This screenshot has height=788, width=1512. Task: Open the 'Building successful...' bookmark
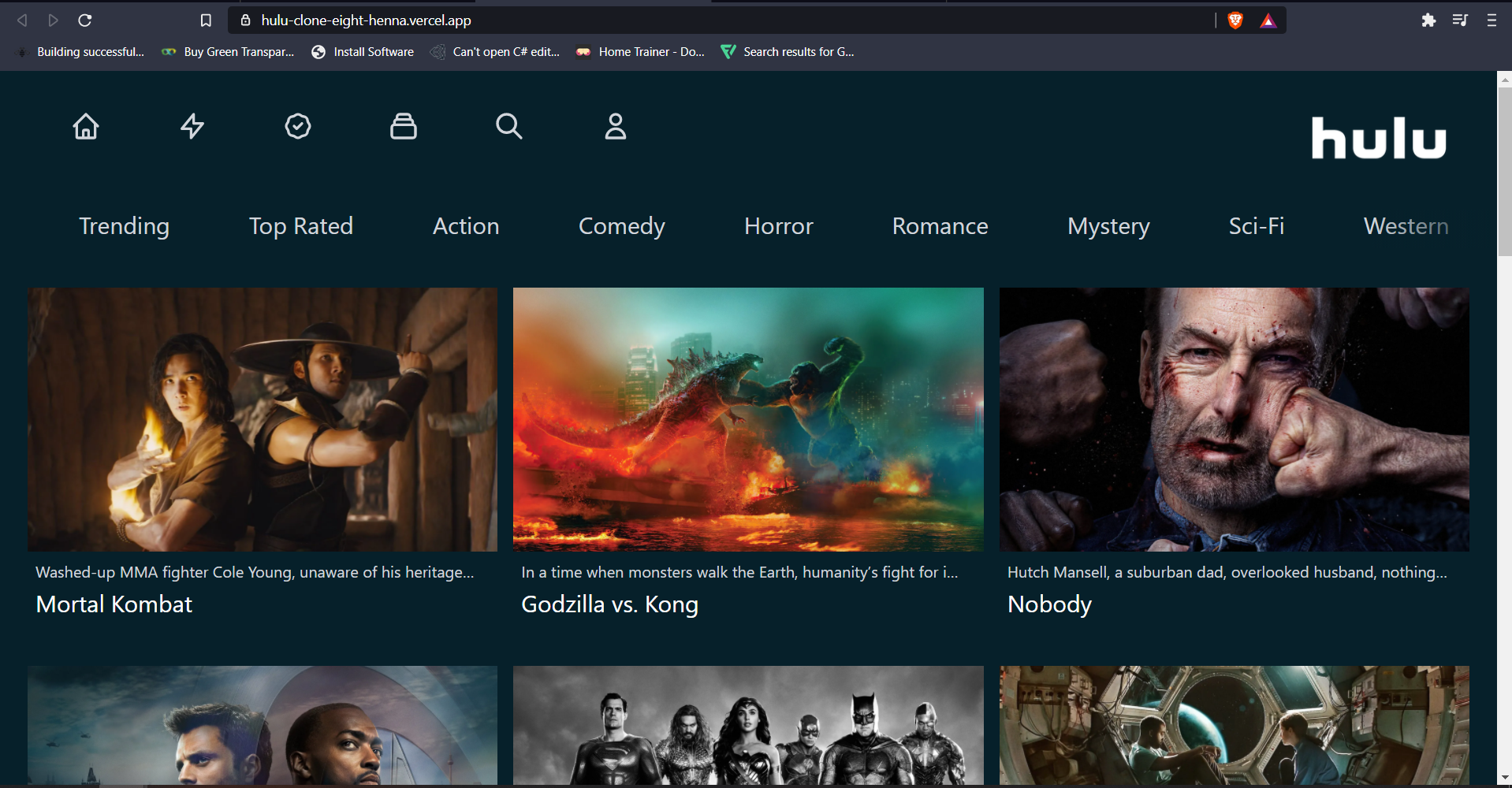click(x=80, y=52)
